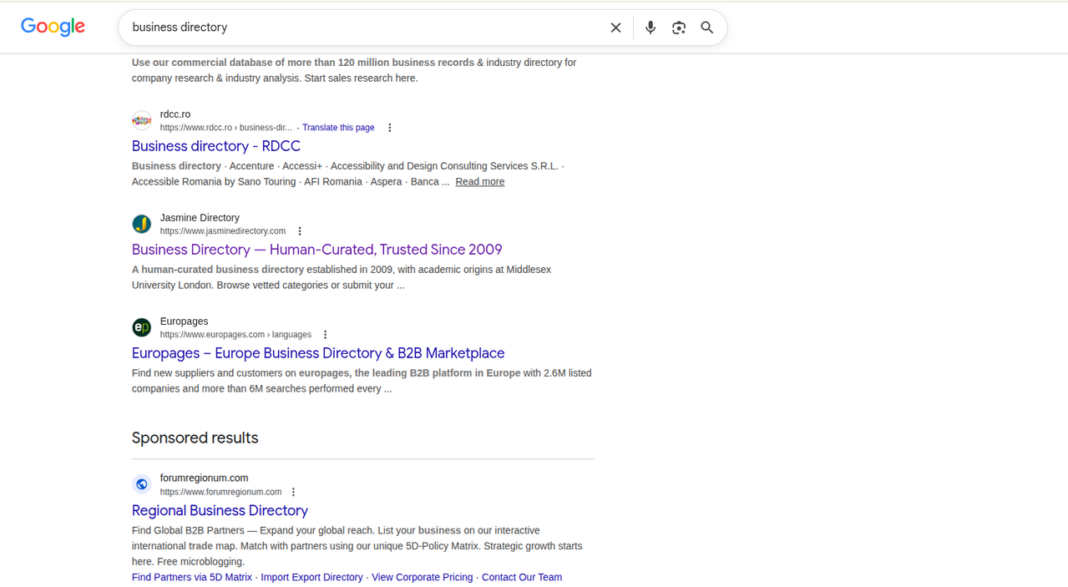
Task: Click into the 'business directory' search field
Action: pos(364,27)
